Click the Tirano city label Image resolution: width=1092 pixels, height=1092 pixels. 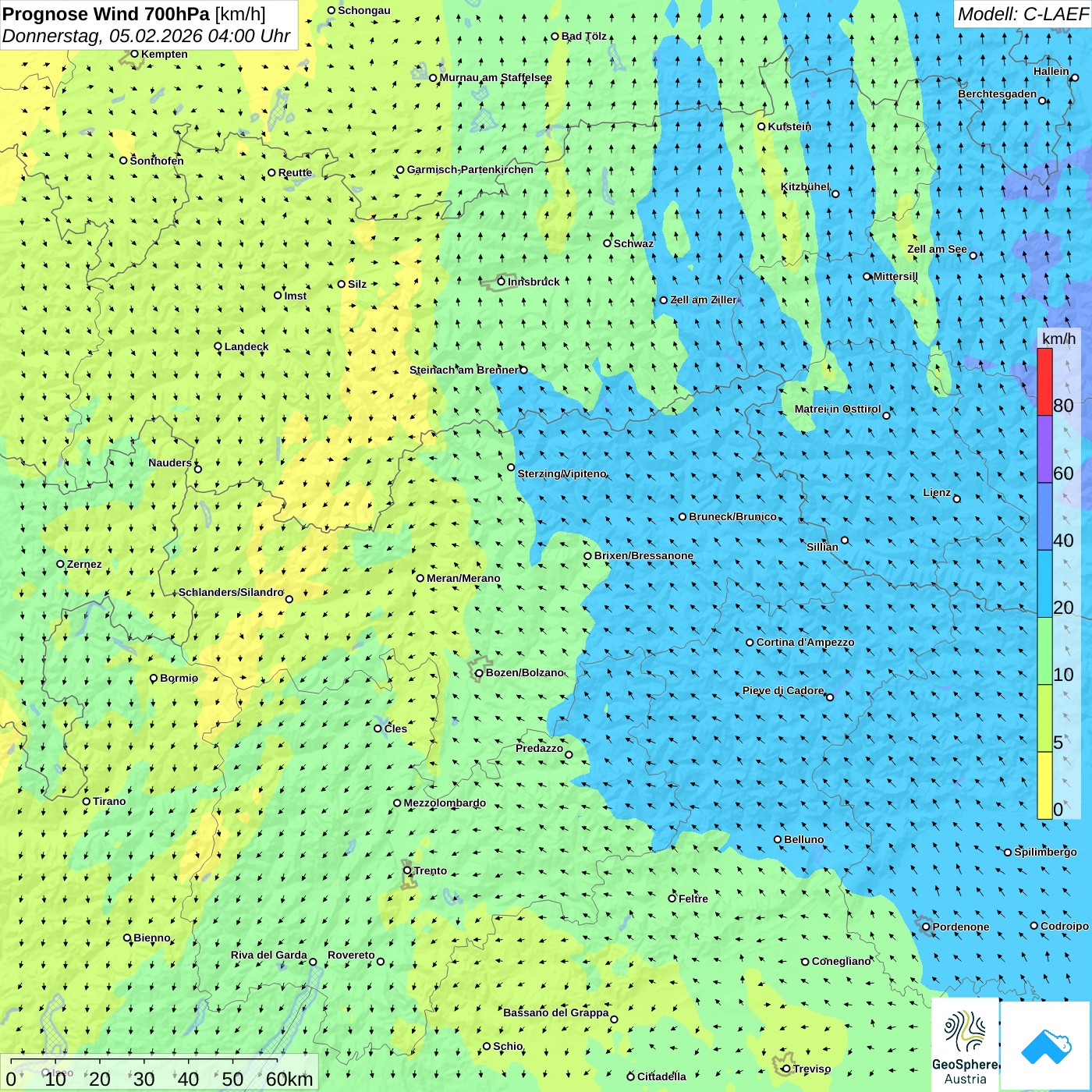[109, 801]
